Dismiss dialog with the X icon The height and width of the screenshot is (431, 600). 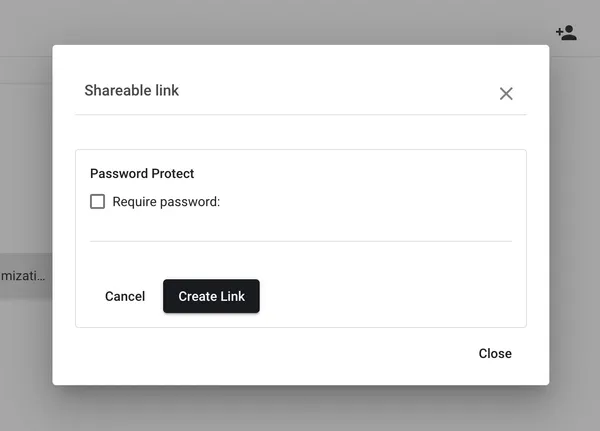506,93
